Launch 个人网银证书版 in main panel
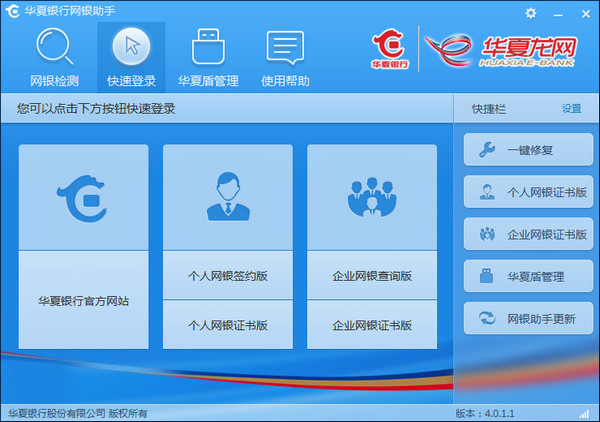Image resolution: width=600 pixels, height=422 pixels. point(228,325)
